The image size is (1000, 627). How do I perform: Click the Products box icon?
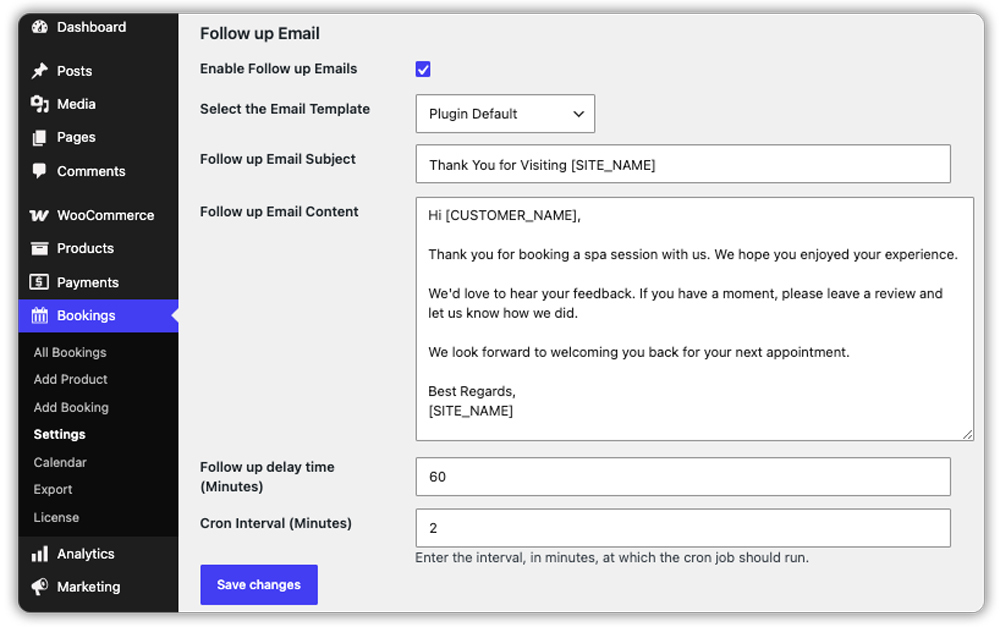tap(40, 248)
